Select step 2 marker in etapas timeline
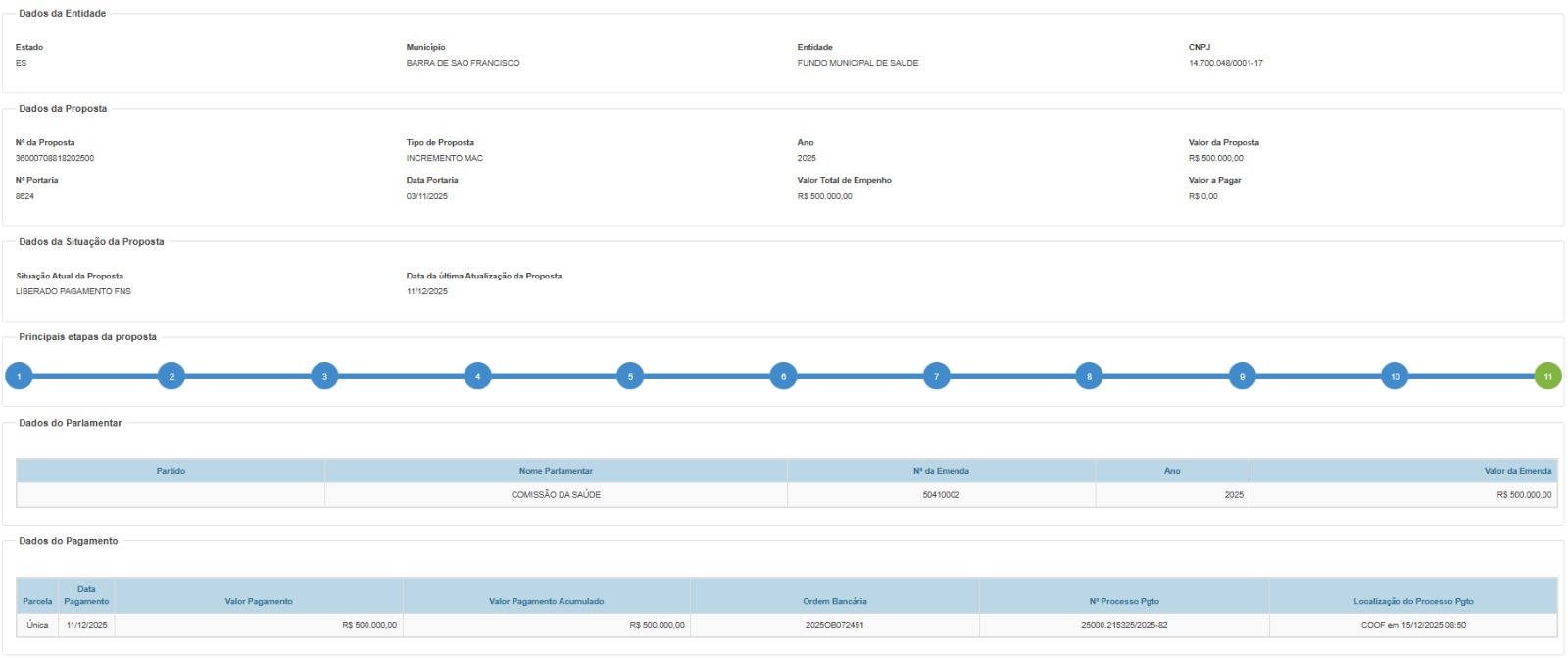Screen dimensions: 1568x658 [x=171, y=376]
